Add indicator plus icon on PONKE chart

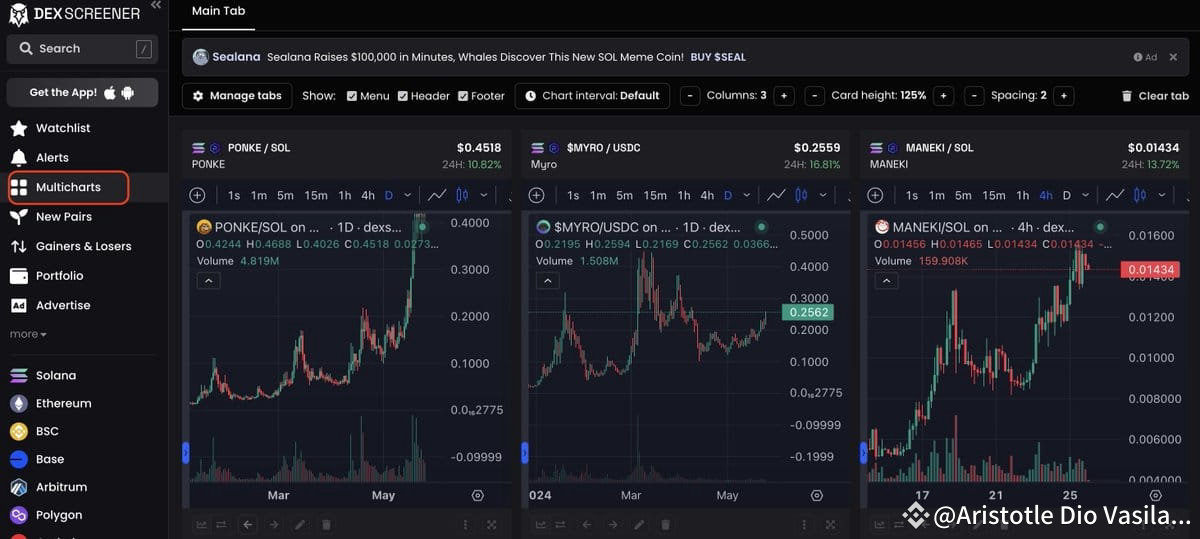pyautogui.click(x=198, y=195)
